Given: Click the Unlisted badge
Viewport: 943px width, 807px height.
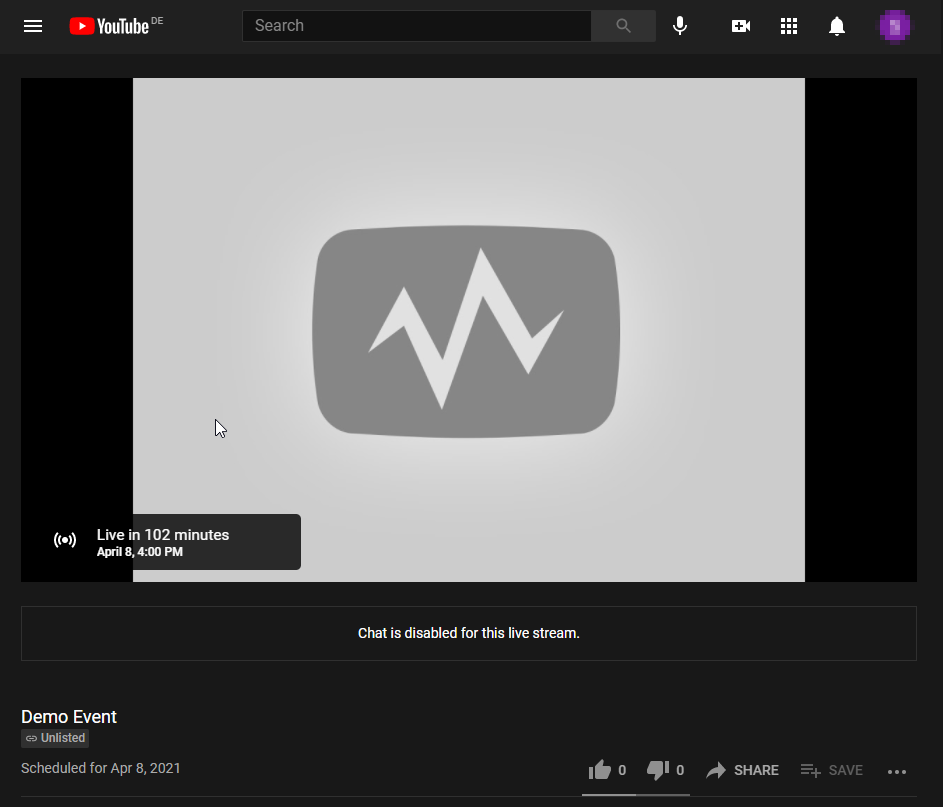Looking at the screenshot, I should pos(55,738).
